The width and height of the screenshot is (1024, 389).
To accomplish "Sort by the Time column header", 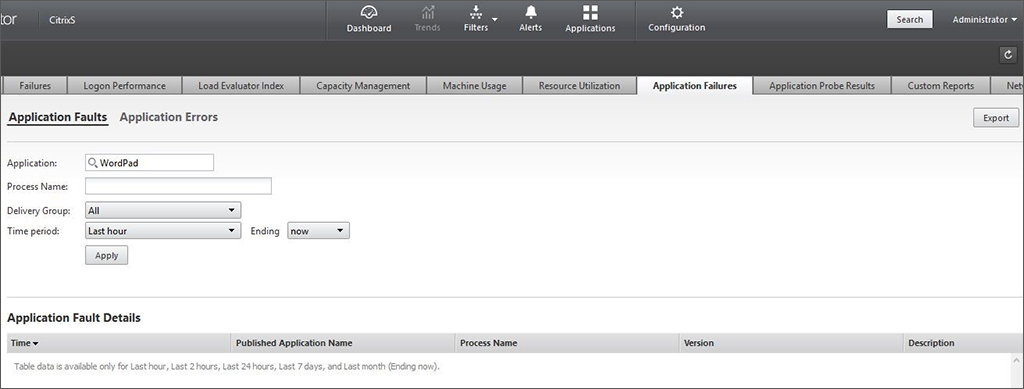I will tap(119, 343).
